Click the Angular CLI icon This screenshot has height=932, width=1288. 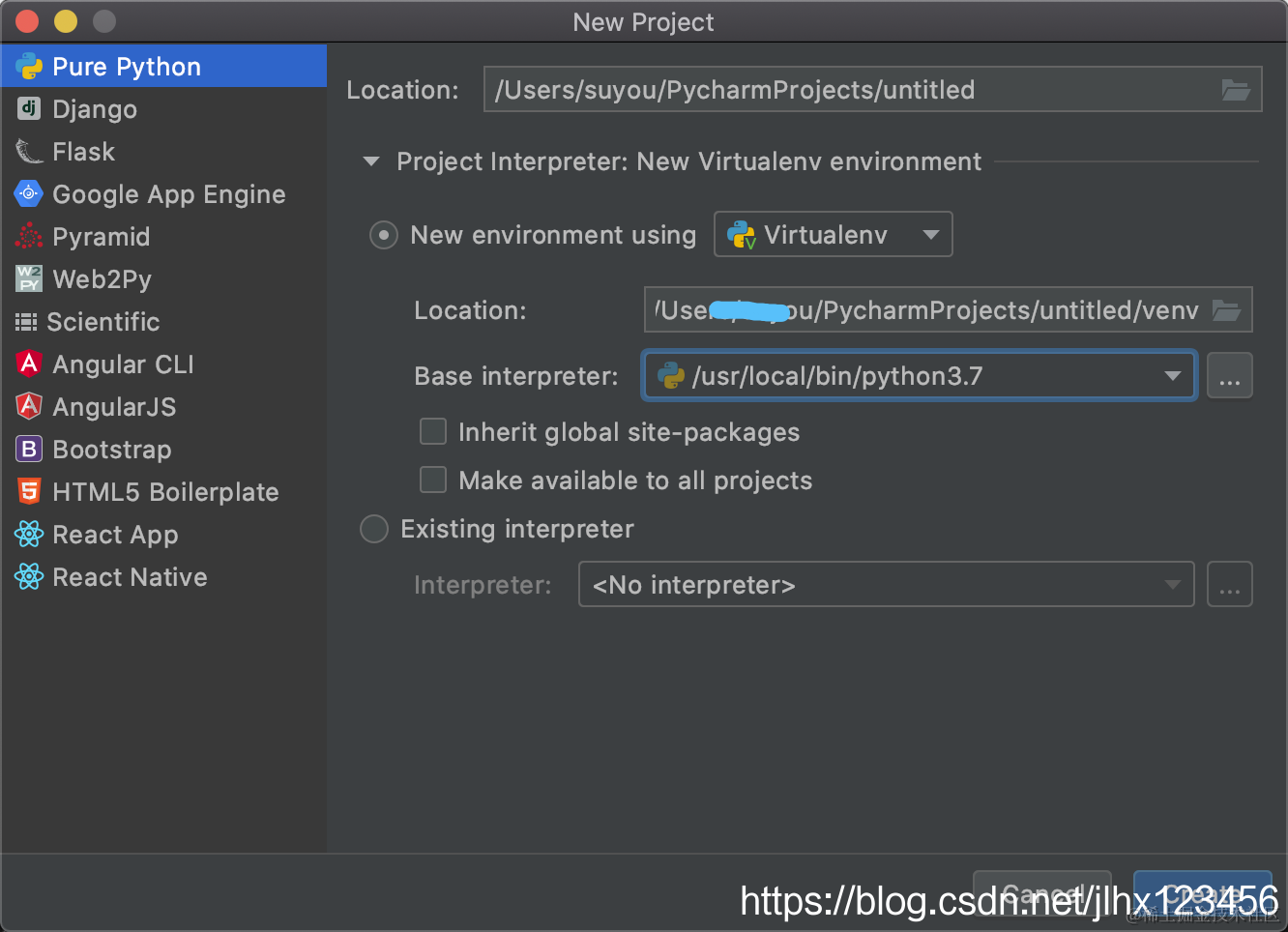(29, 364)
